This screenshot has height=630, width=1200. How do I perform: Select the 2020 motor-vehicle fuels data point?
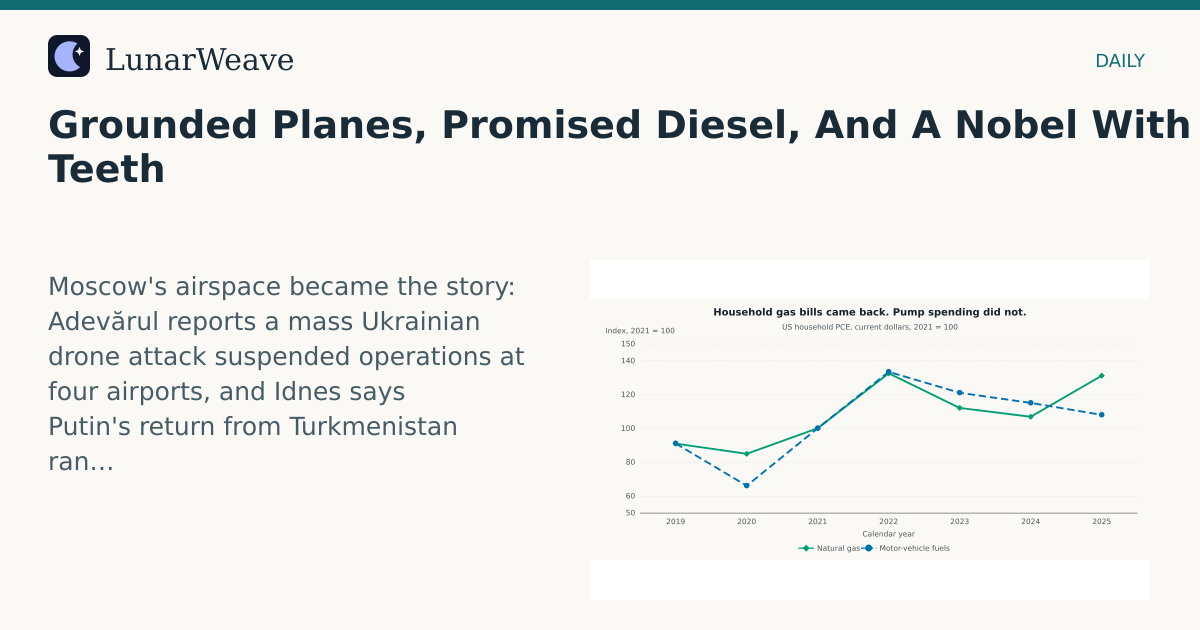[746, 485]
